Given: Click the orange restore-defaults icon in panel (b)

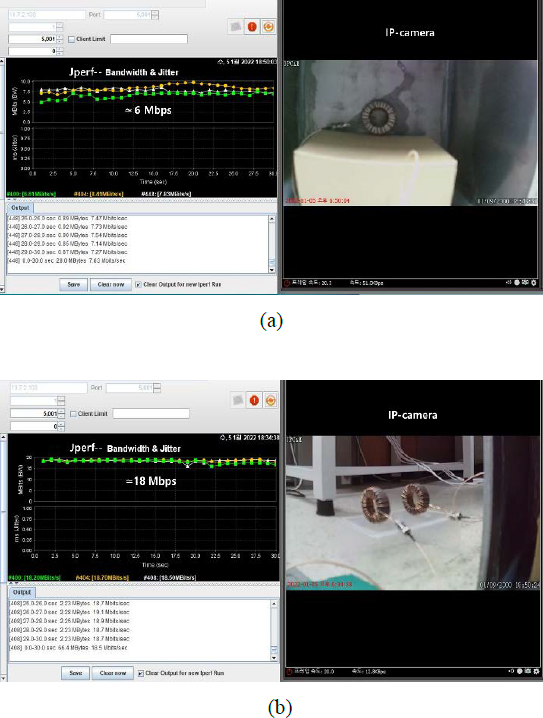Looking at the screenshot, I should click(x=271, y=400).
